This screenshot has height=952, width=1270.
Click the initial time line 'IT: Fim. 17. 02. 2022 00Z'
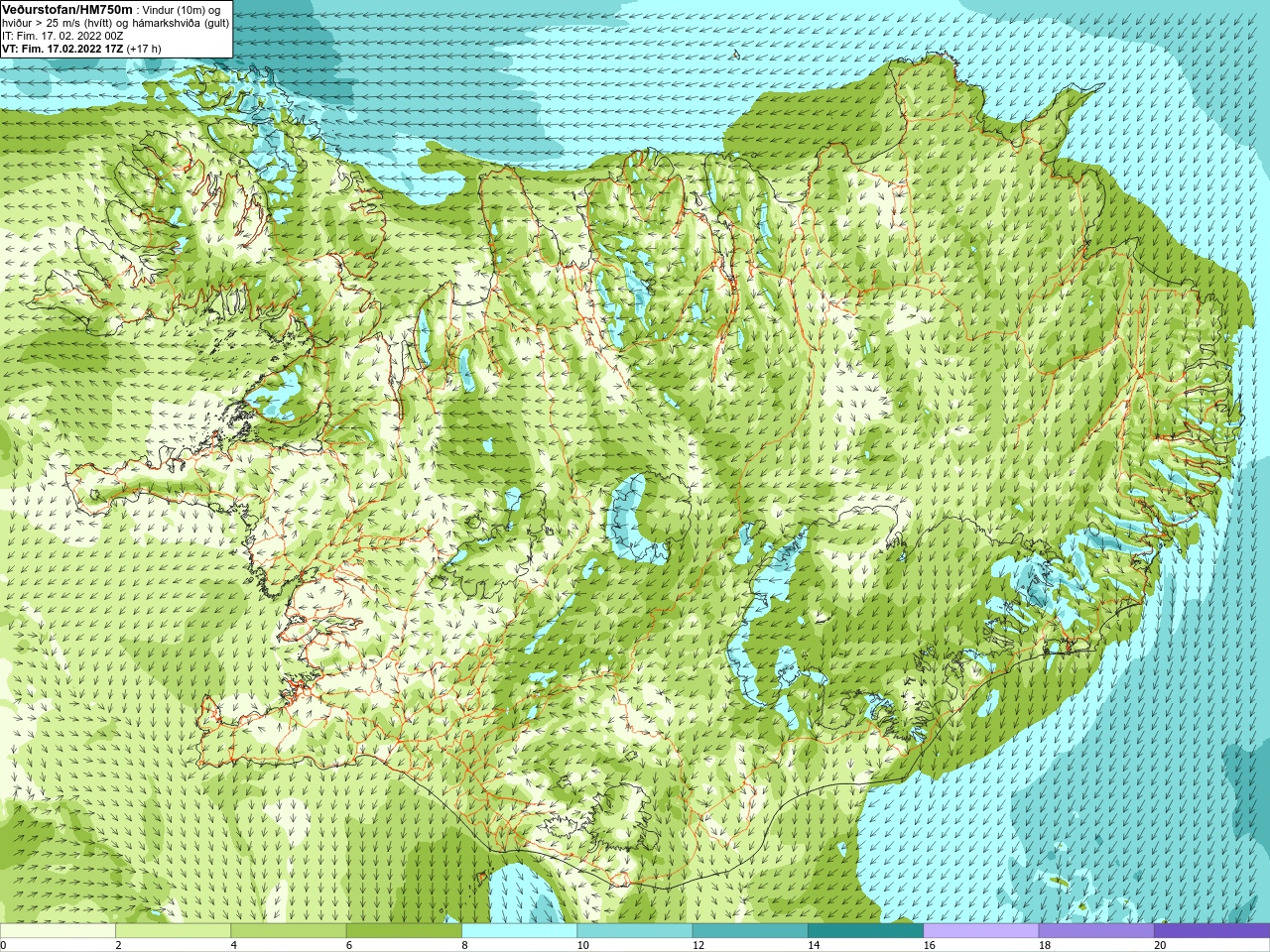coord(63,36)
